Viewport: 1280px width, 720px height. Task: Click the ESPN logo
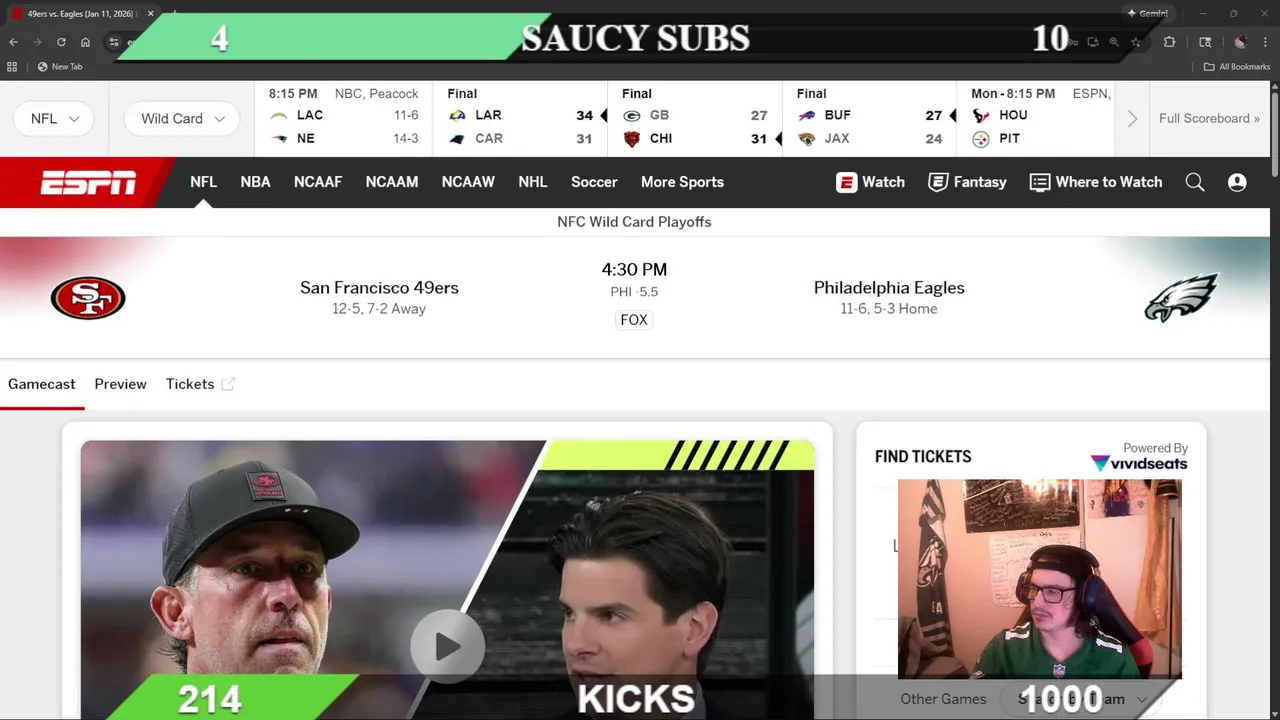click(x=88, y=182)
